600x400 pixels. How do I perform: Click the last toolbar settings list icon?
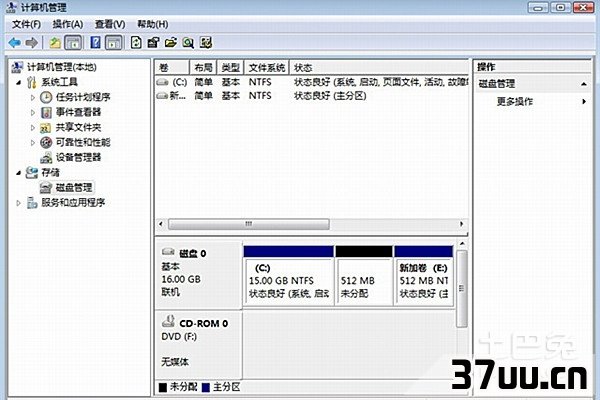(x=206, y=42)
